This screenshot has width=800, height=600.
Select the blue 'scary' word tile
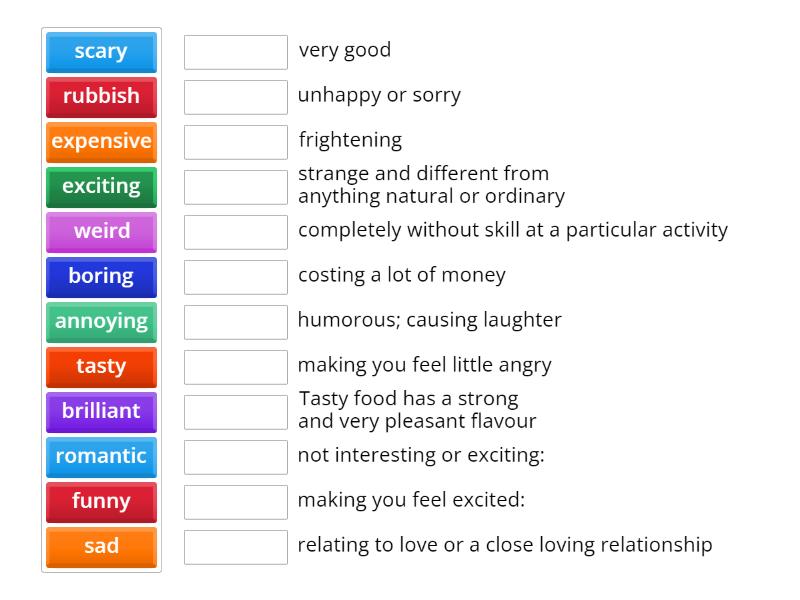[x=101, y=52]
